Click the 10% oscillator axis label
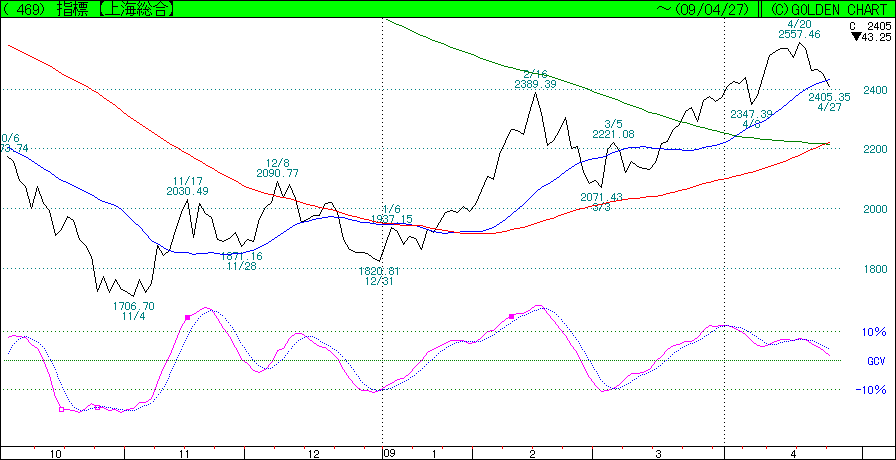The width and height of the screenshot is (896, 460). tap(875, 332)
